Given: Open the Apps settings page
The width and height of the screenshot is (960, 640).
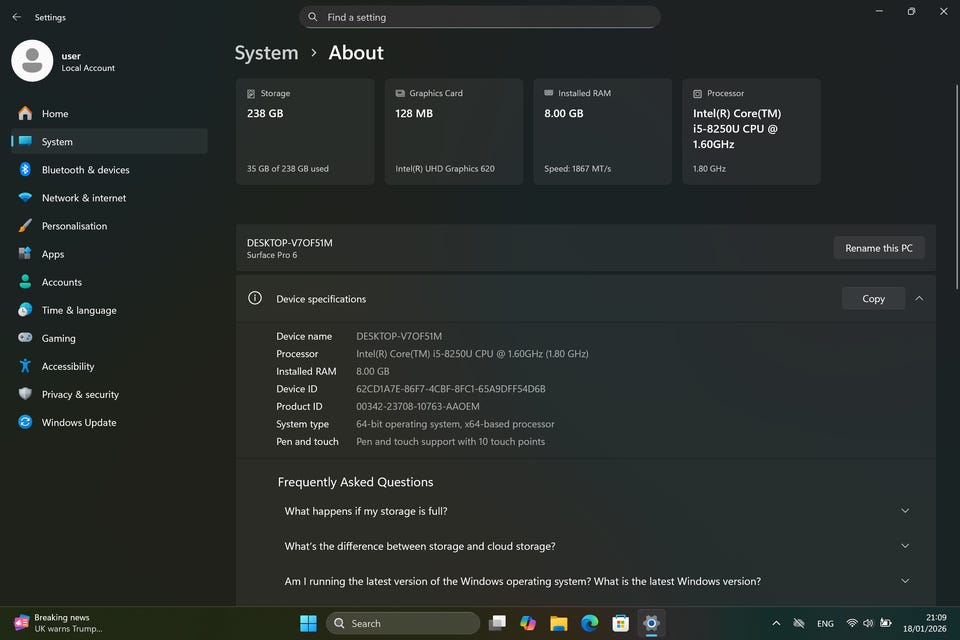Looking at the screenshot, I should [x=109, y=254].
